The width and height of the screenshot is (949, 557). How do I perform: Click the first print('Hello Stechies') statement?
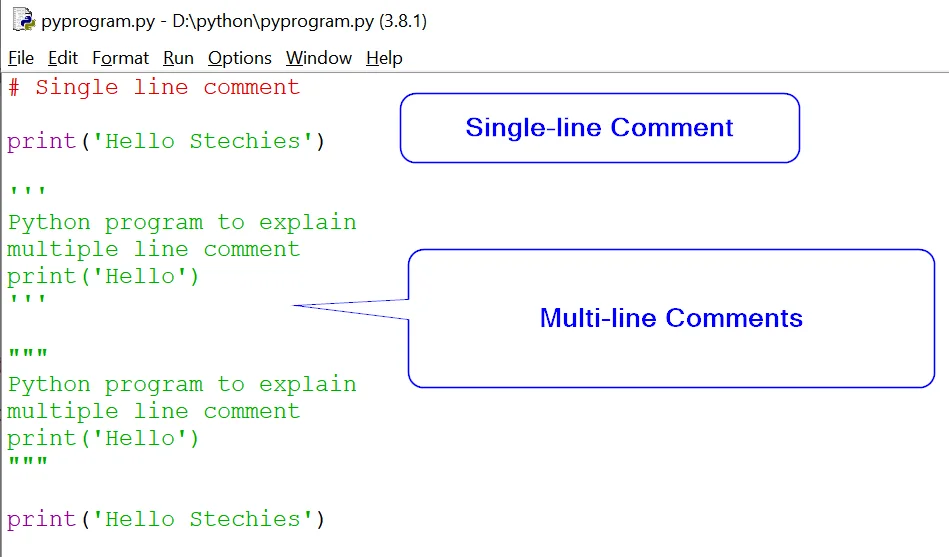[x=166, y=142]
